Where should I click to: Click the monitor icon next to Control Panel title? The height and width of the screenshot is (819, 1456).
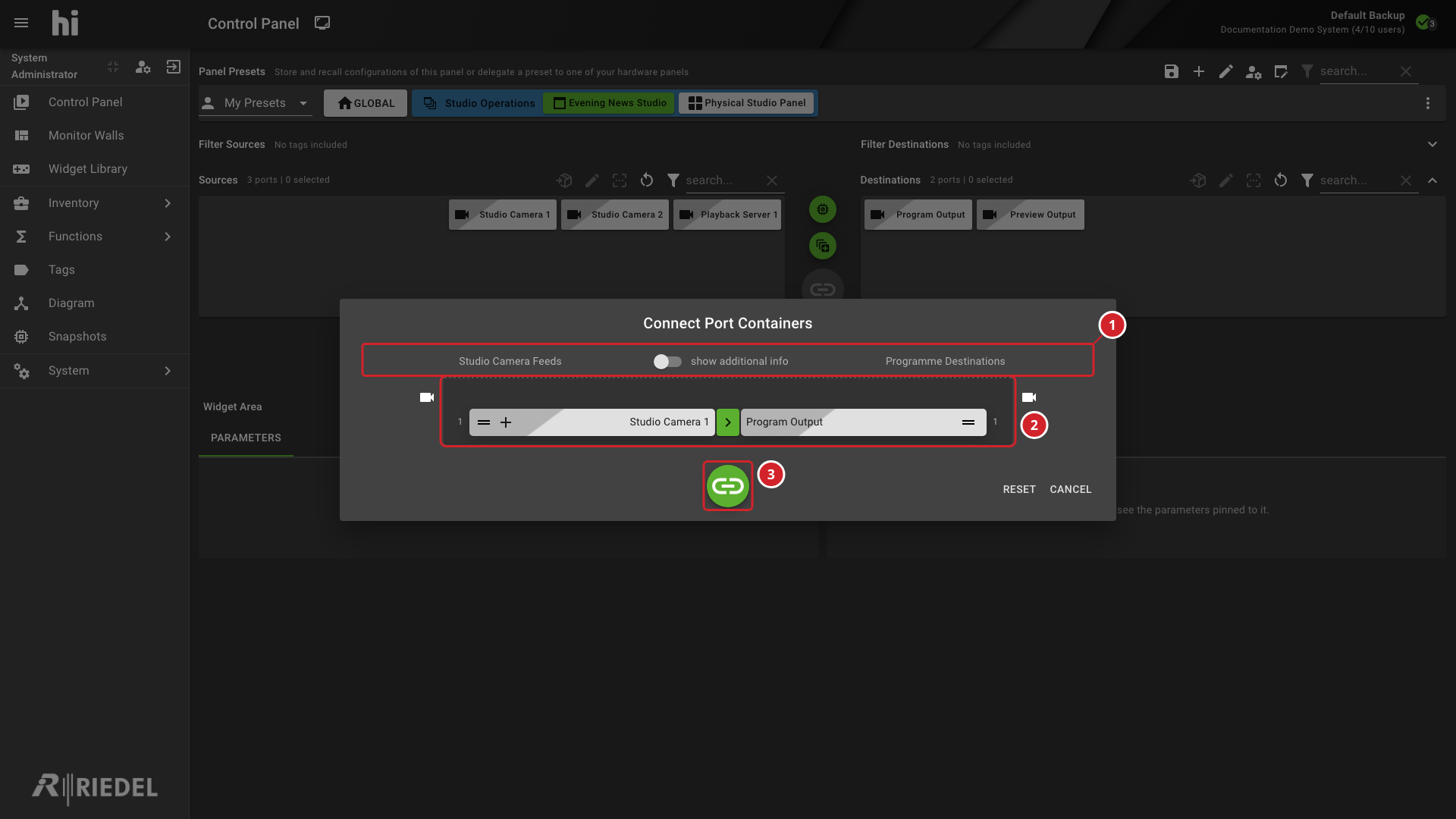322,24
